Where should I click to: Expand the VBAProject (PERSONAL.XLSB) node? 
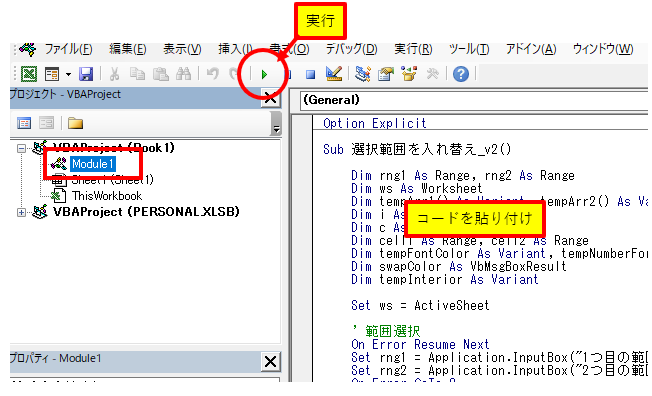(21, 213)
